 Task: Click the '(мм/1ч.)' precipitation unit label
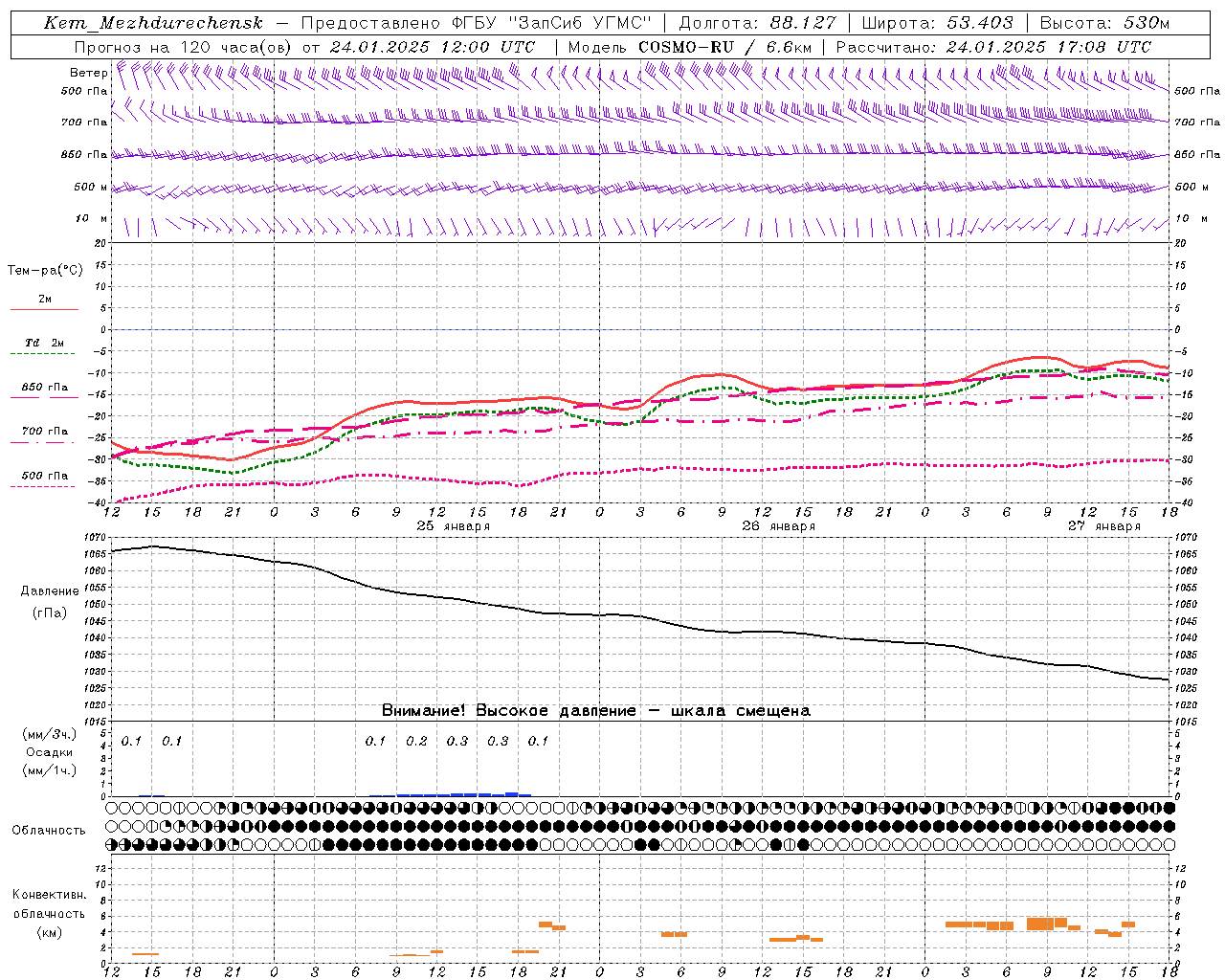[50, 770]
